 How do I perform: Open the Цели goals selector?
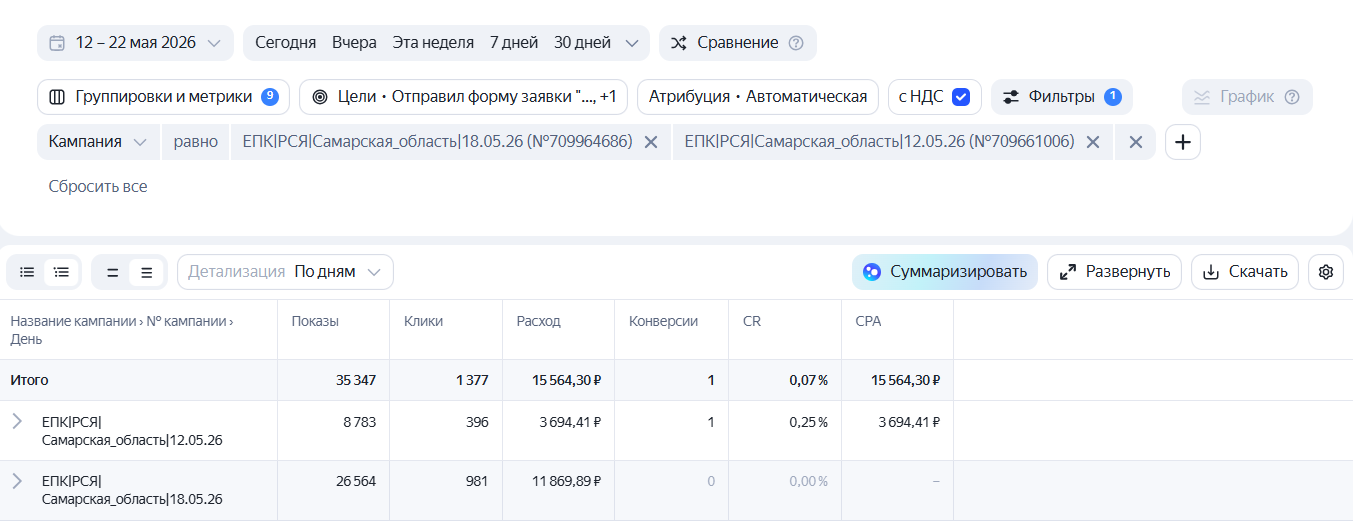pyautogui.click(x=463, y=97)
